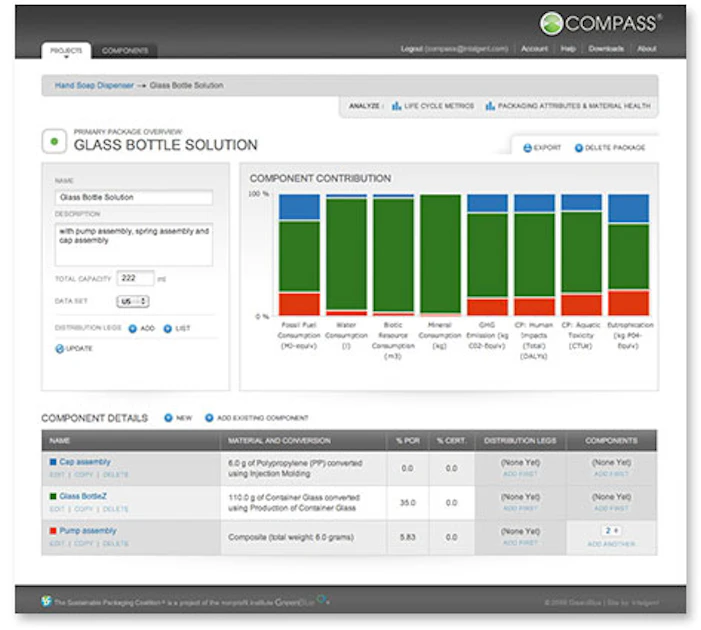The image size is (701, 630).
Task: Go to Hand Soap Dispenser breadcrumb
Action: [94, 85]
